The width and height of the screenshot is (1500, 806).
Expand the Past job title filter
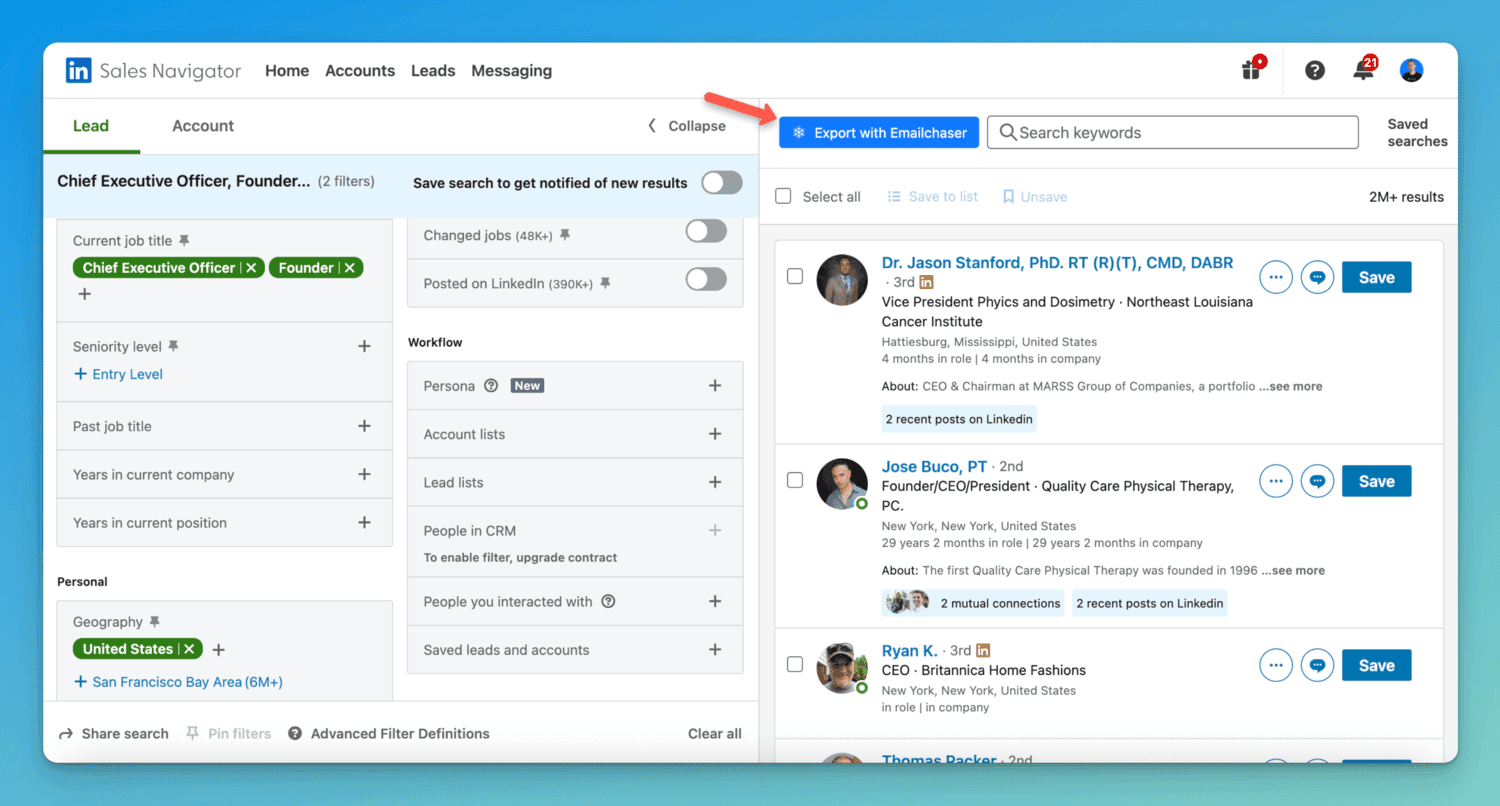pos(364,426)
